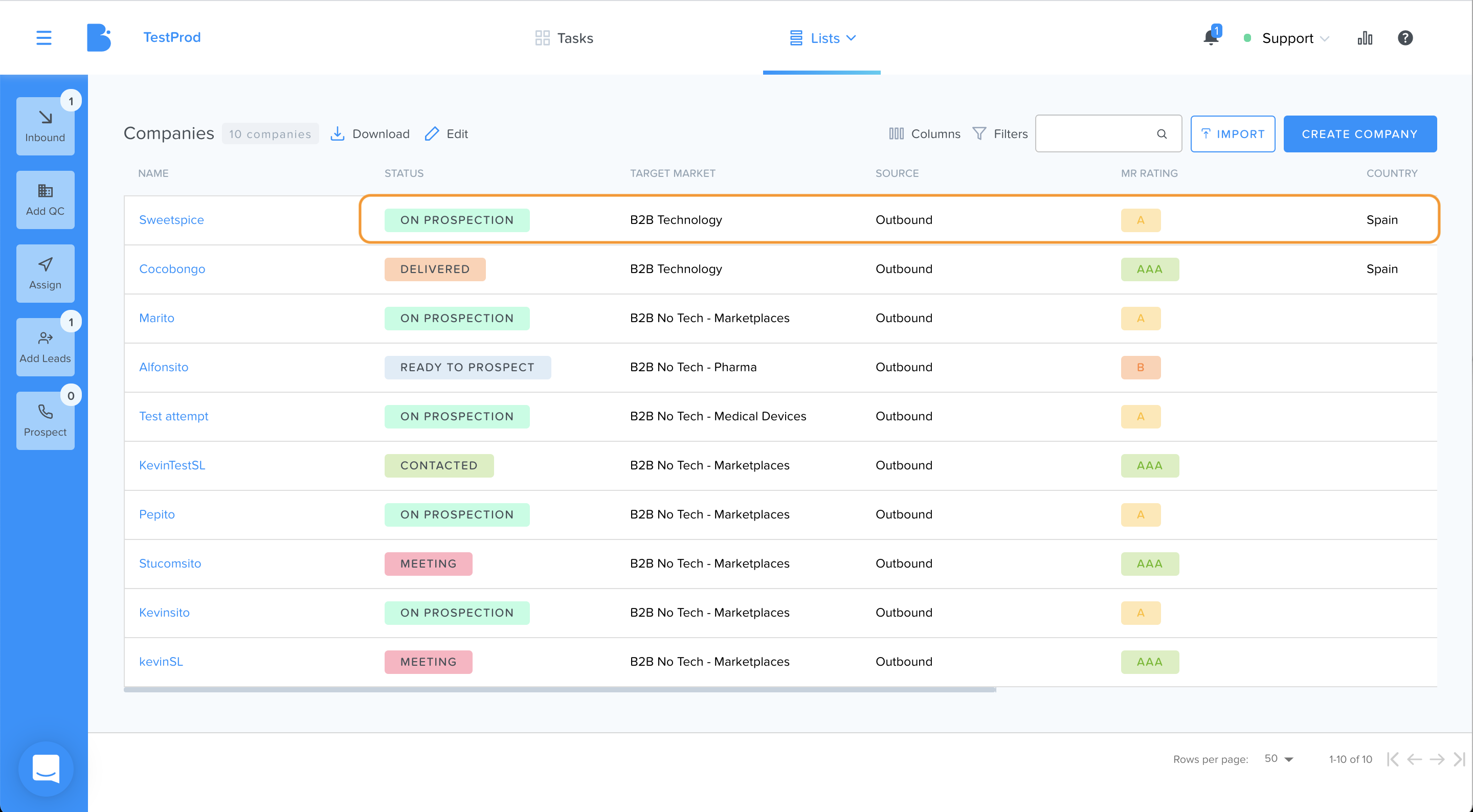Click the Bloobirds B logo
Image resolution: width=1473 pixels, height=812 pixels.
coord(98,38)
